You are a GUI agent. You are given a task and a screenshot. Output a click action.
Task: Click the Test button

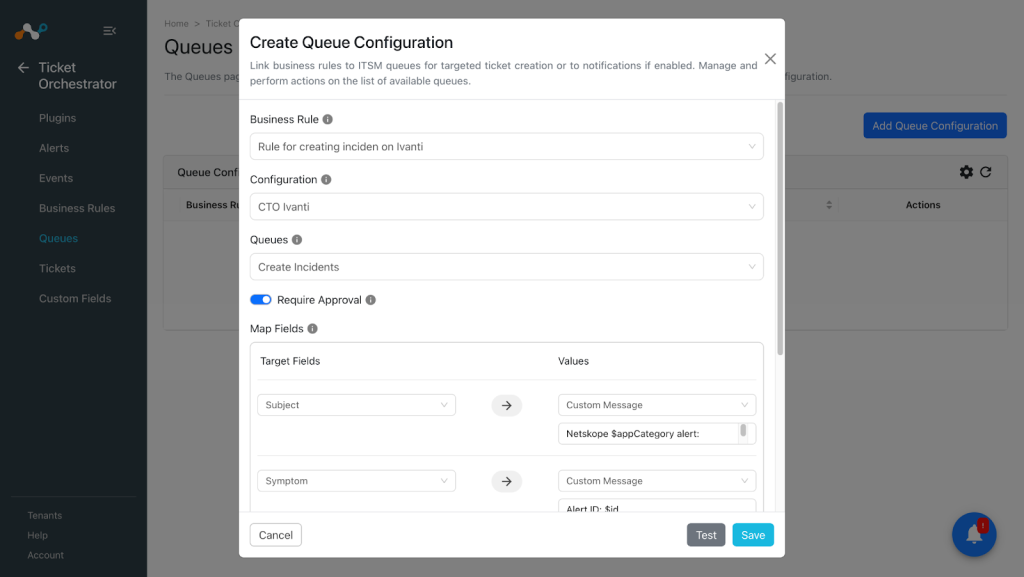[706, 535]
